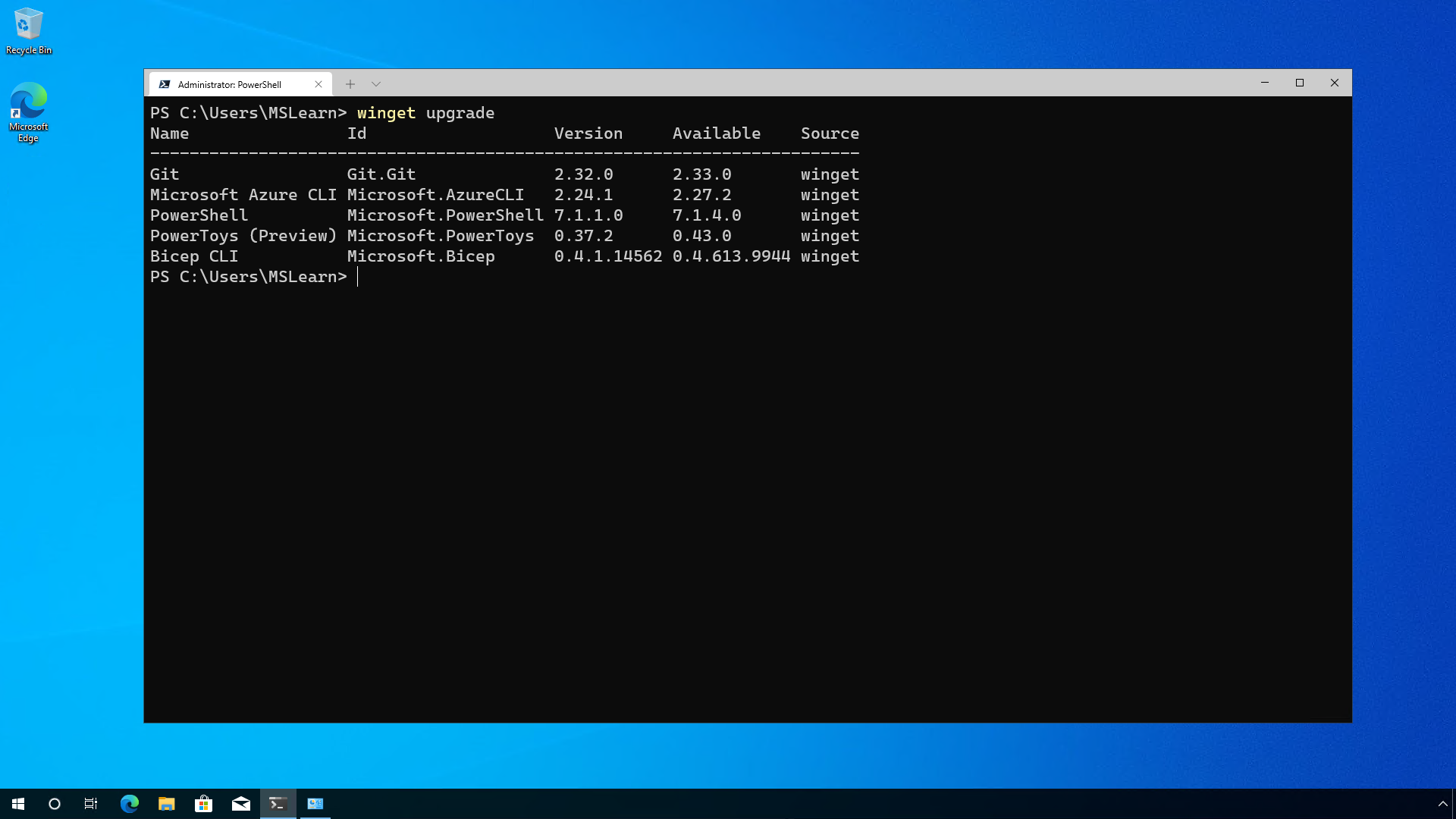
Task: Open File Explorer from the taskbar
Action: tap(166, 803)
